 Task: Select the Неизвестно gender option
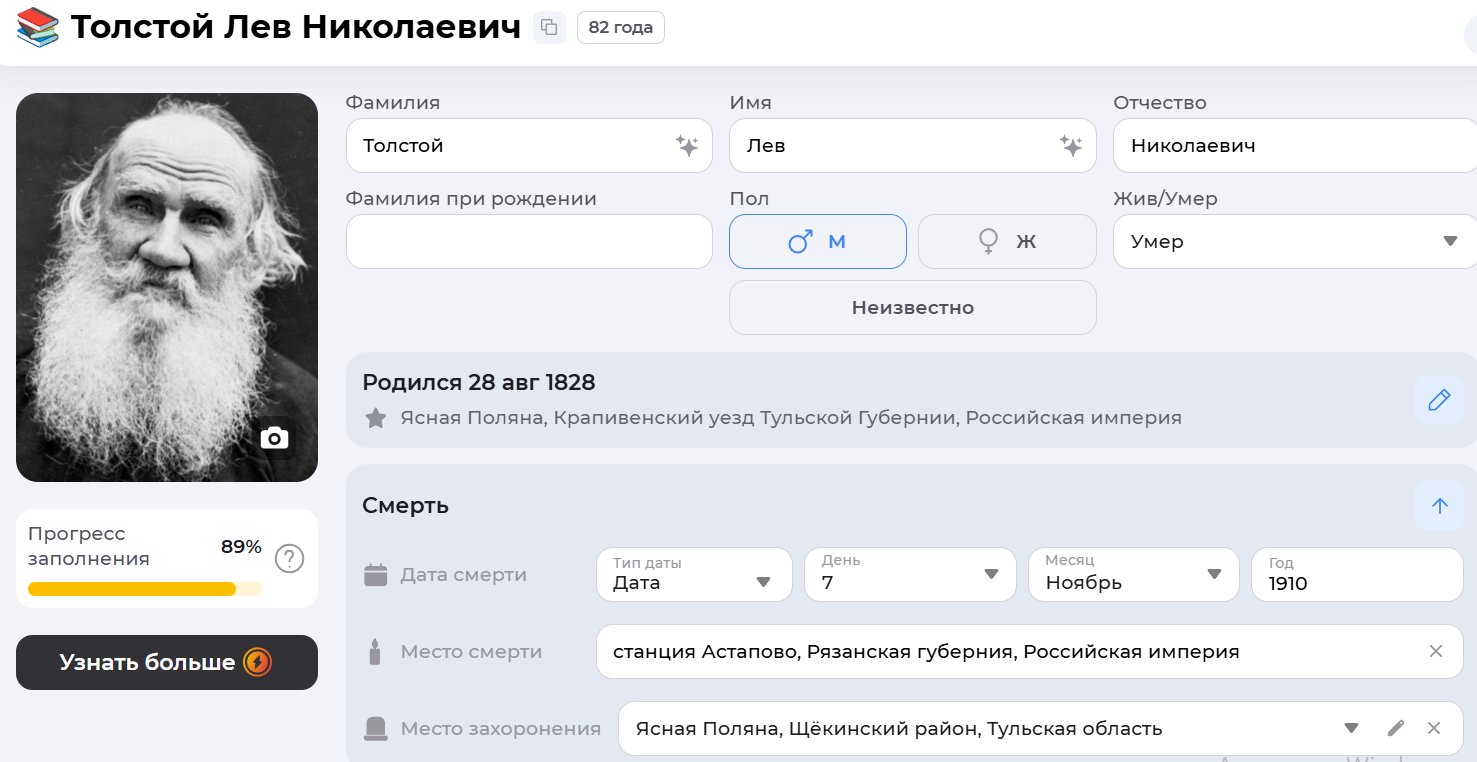pyautogui.click(x=913, y=307)
